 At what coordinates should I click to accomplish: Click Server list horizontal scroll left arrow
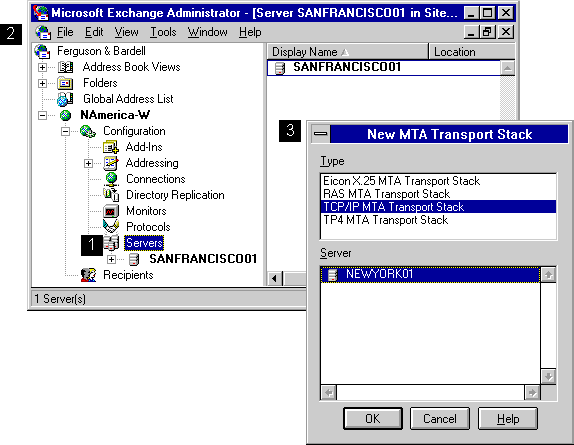pyautogui.click(x=328, y=393)
